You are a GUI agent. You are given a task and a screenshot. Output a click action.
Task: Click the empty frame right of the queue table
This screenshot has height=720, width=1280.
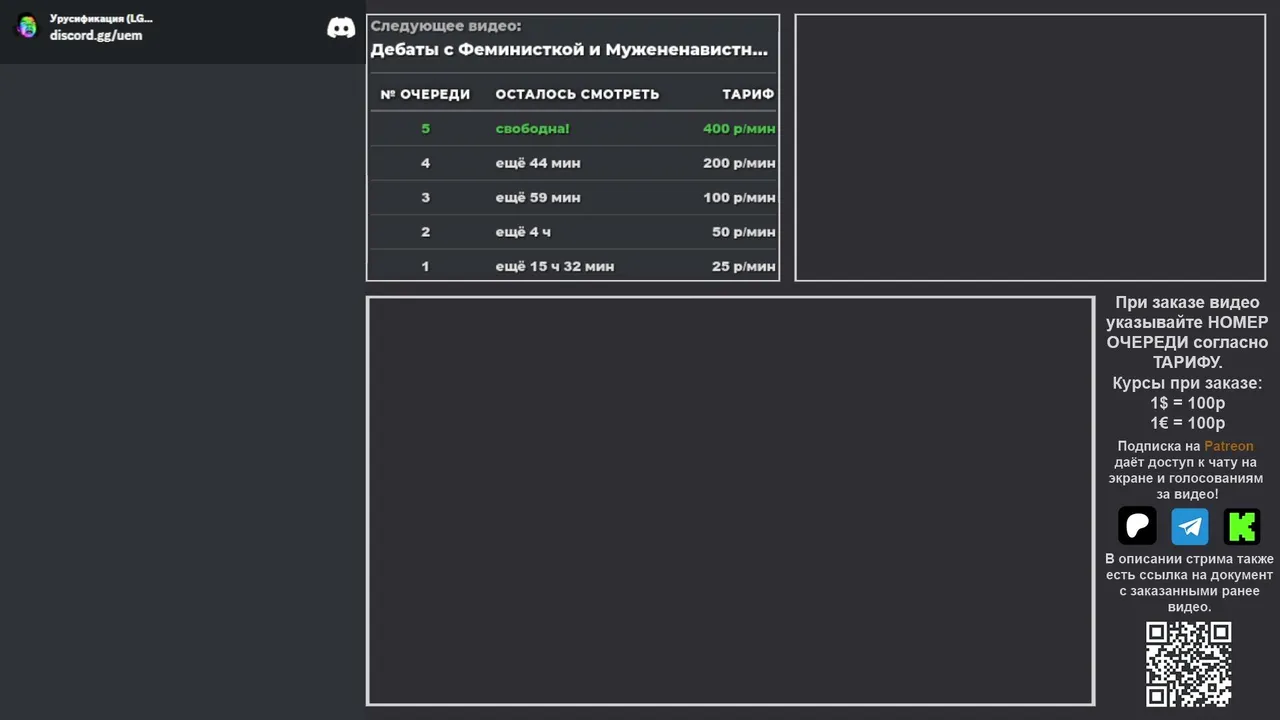click(x=1030, y=147)
